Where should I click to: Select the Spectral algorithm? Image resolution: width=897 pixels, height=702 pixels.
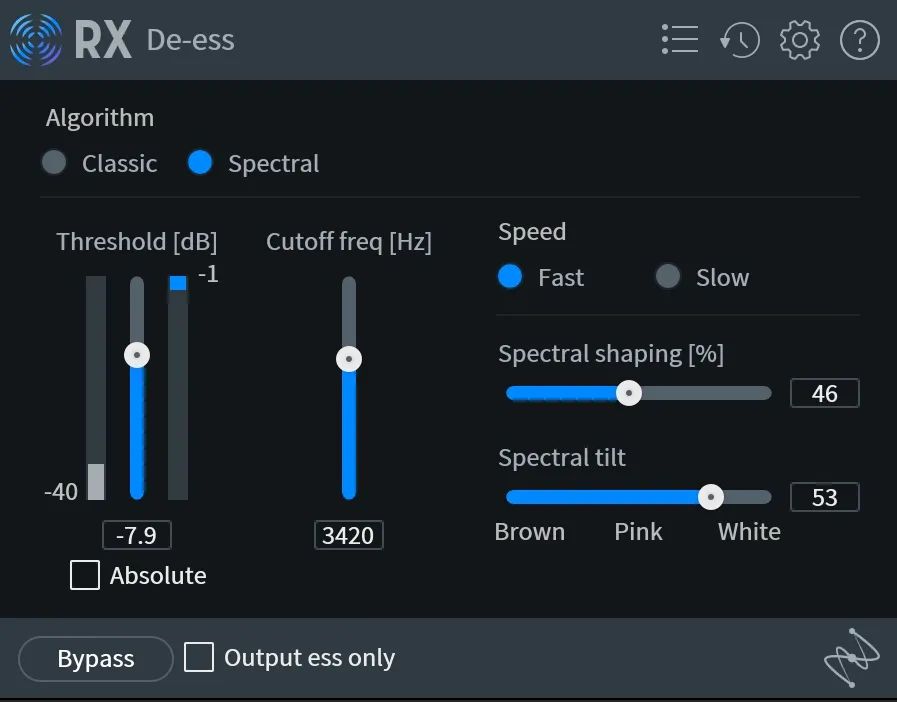coord(200,162)
